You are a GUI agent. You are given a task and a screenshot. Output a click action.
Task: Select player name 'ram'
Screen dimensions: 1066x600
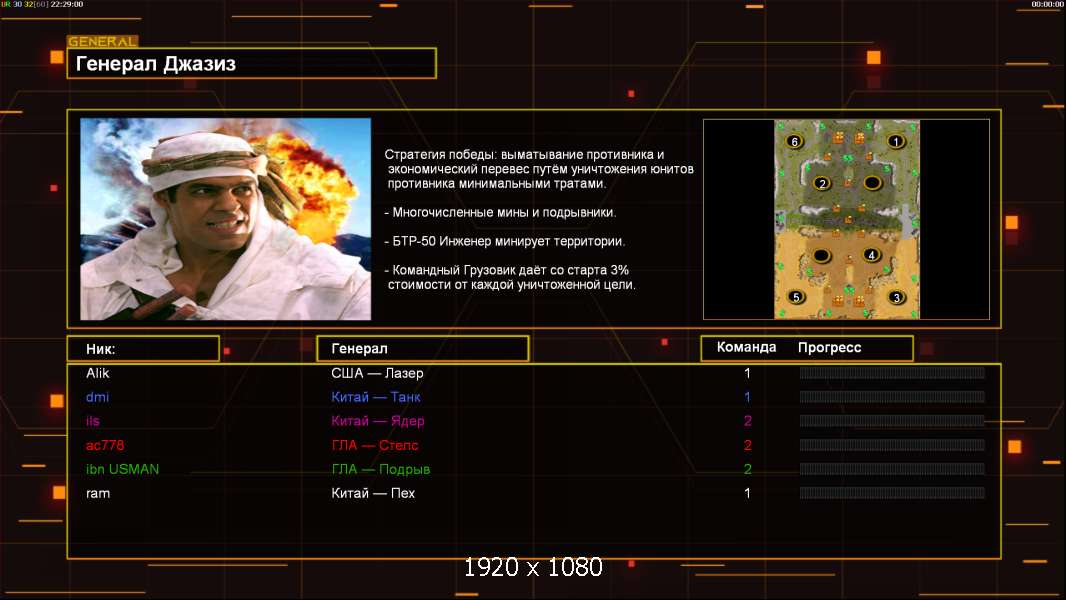98,493
